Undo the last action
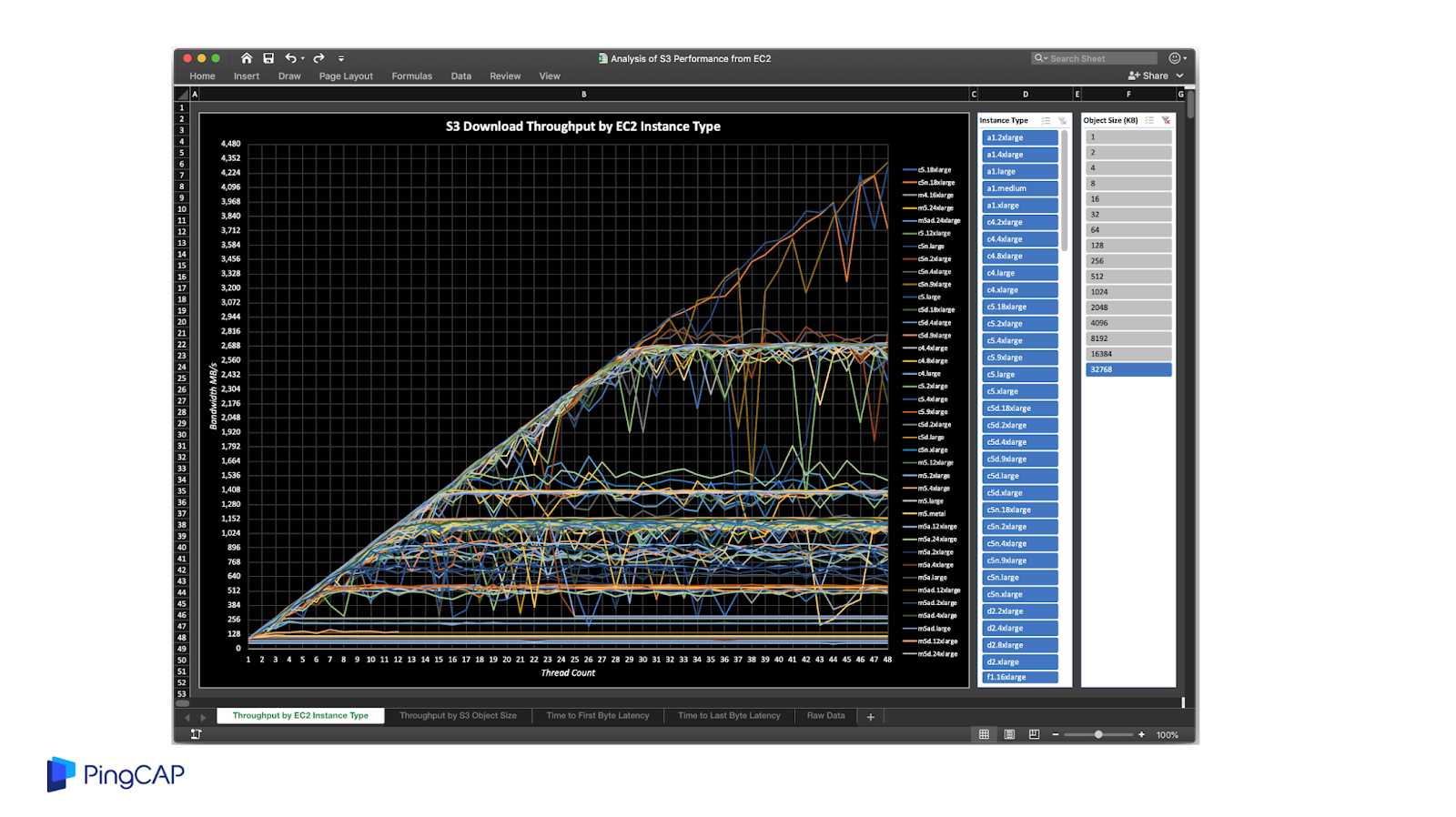The height and width of the screenshot is (817, 1456). point(290,58)
